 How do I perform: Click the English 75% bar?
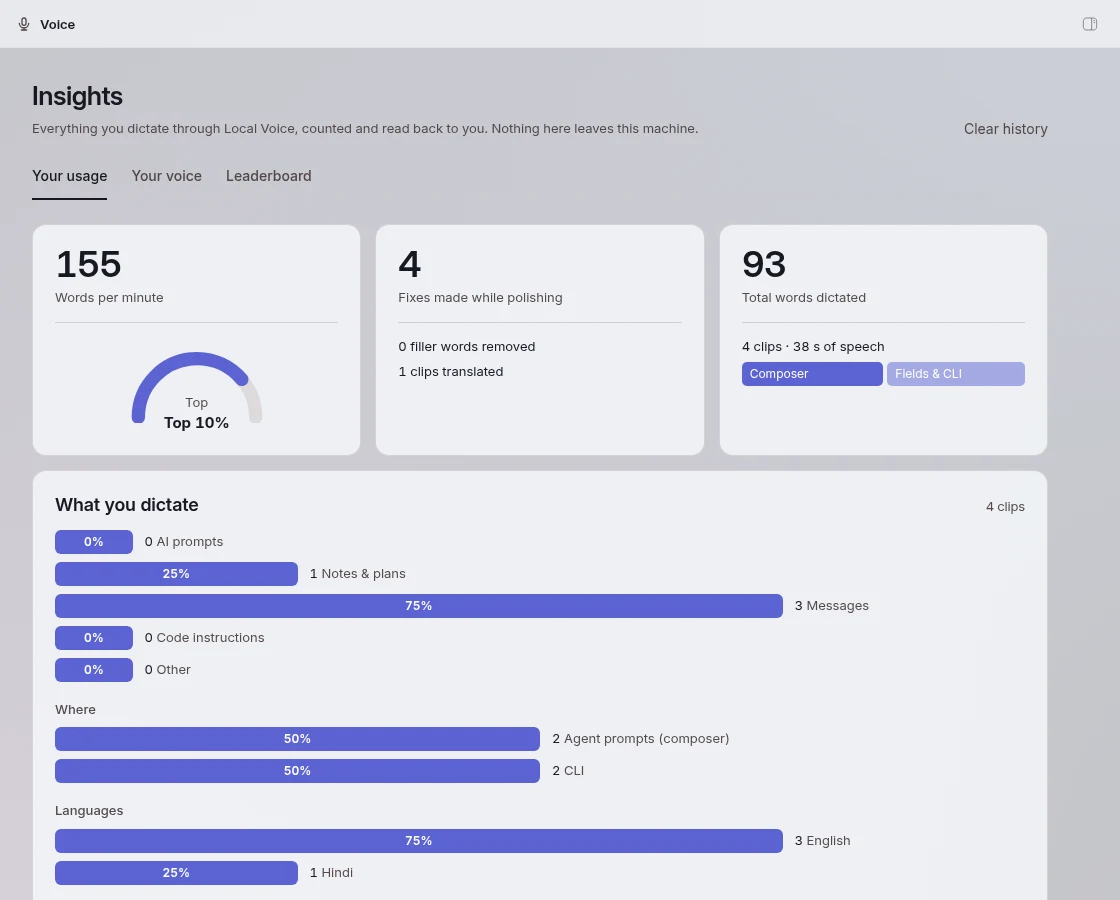click(x=419, y=841)
